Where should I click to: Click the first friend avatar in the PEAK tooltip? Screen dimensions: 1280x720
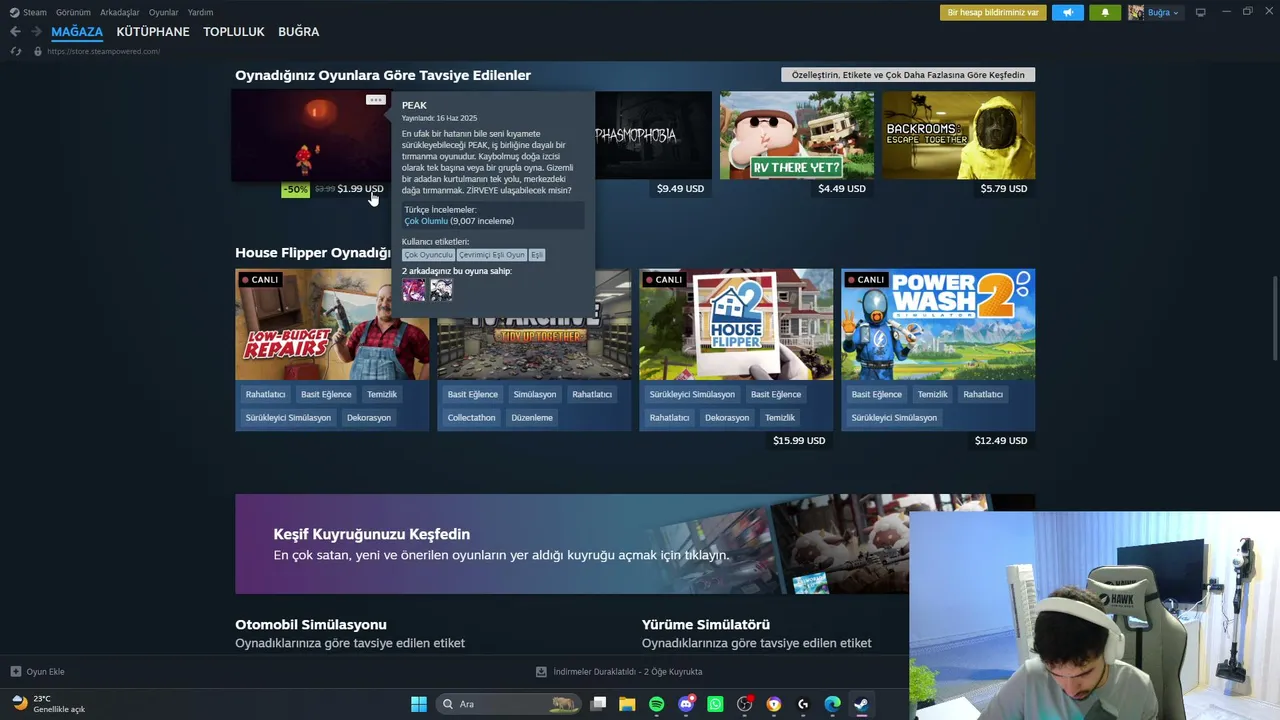[414, 290]
